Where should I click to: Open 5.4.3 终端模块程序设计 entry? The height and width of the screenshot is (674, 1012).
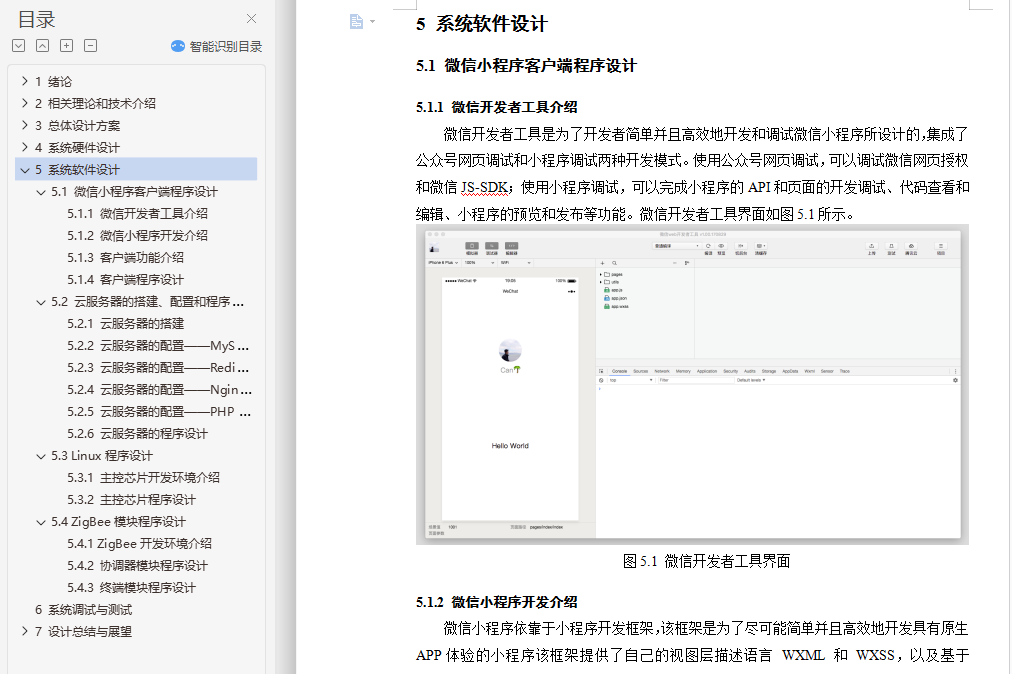coord(131,587)
